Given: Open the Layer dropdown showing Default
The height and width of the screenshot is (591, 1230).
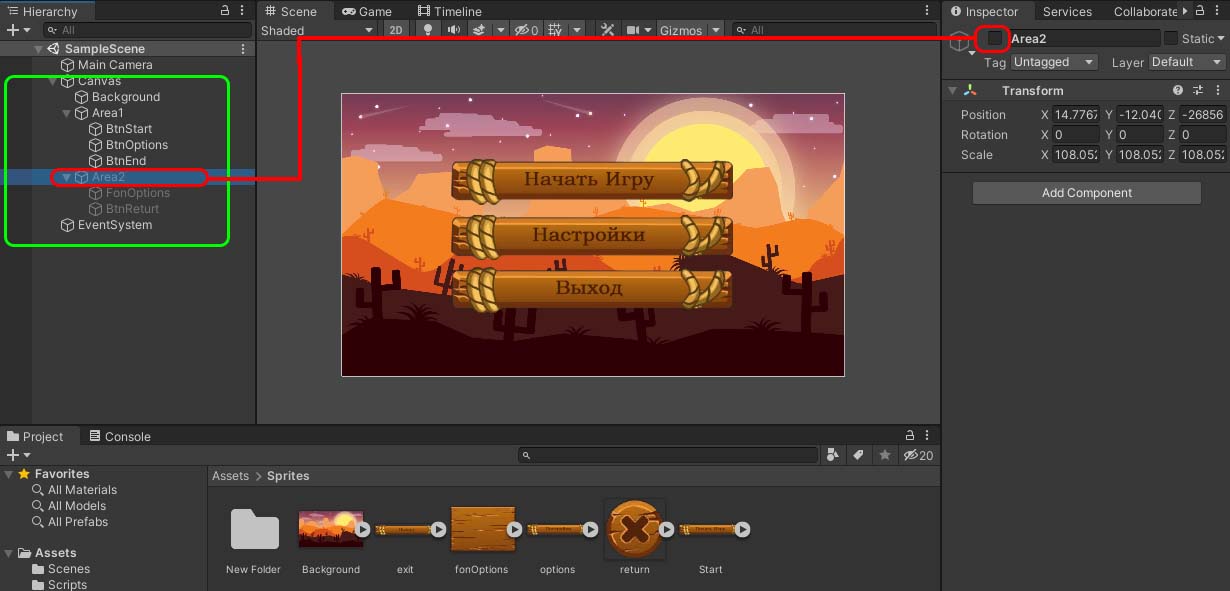Looking at the screenshot, I should point(1186,62).
